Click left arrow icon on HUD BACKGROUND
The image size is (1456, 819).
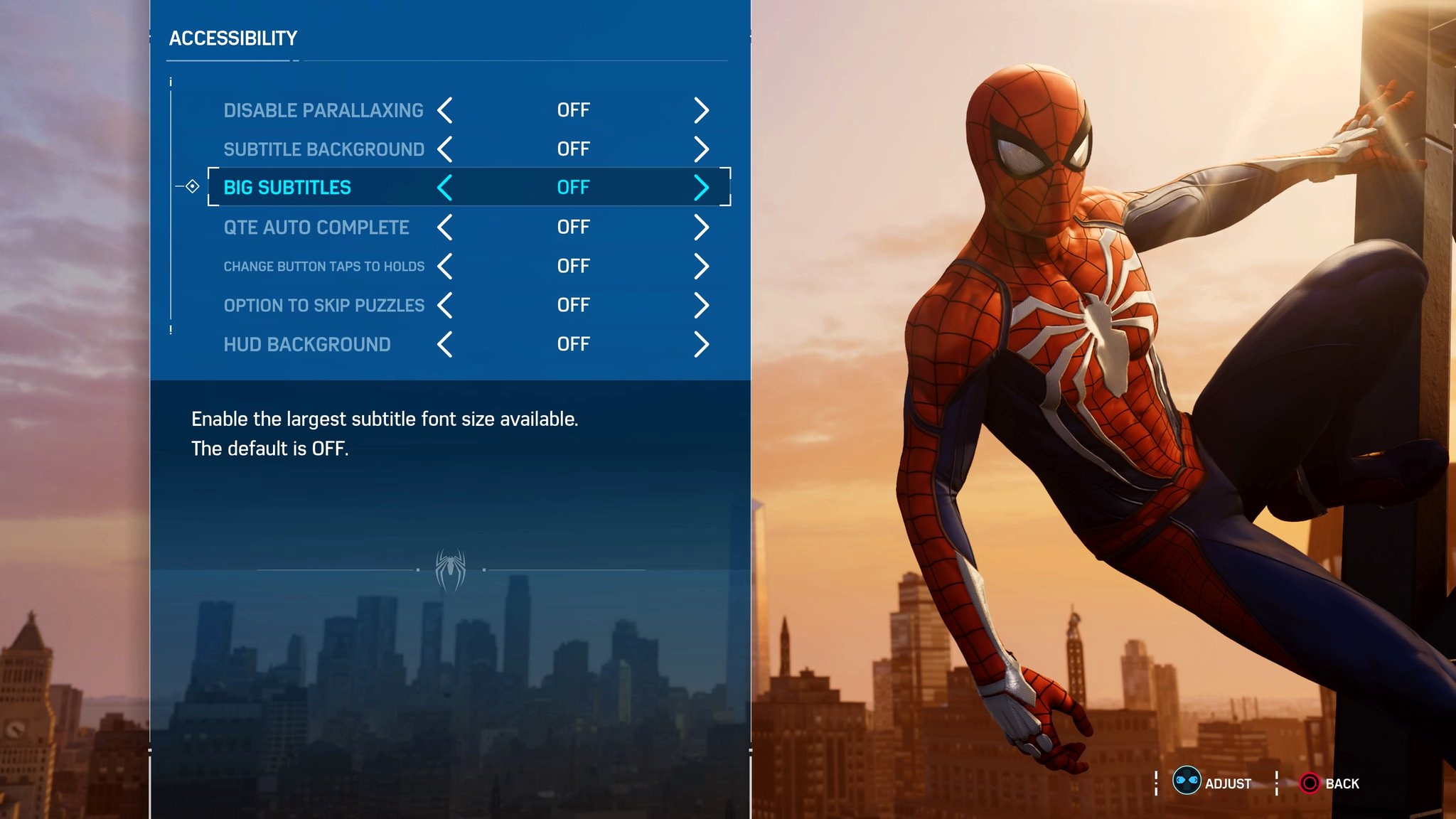[x=447, y=343]
